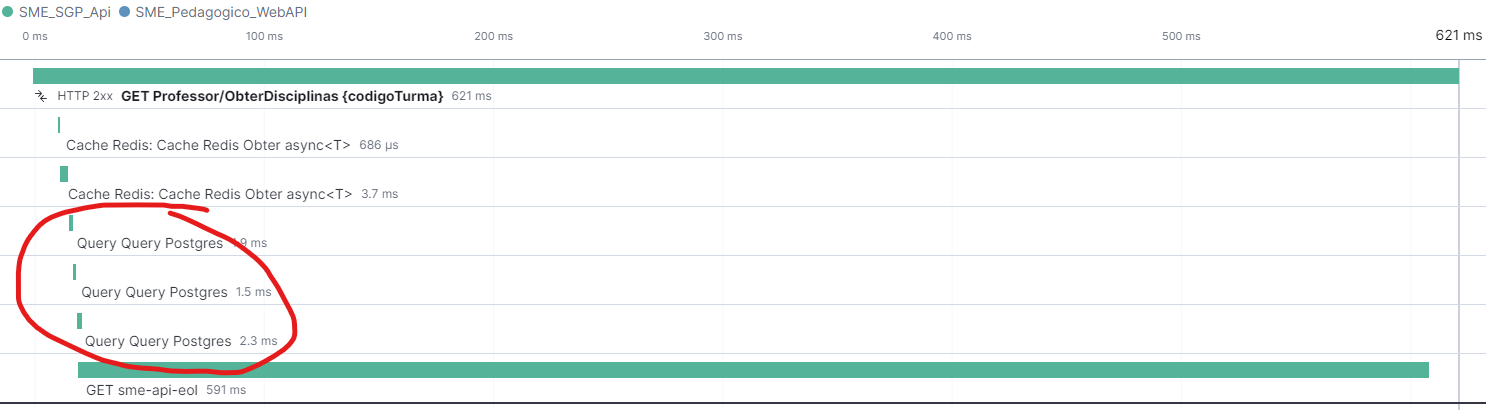Click the bar of the 2.3 ms Postgres query

coord(80,321)
